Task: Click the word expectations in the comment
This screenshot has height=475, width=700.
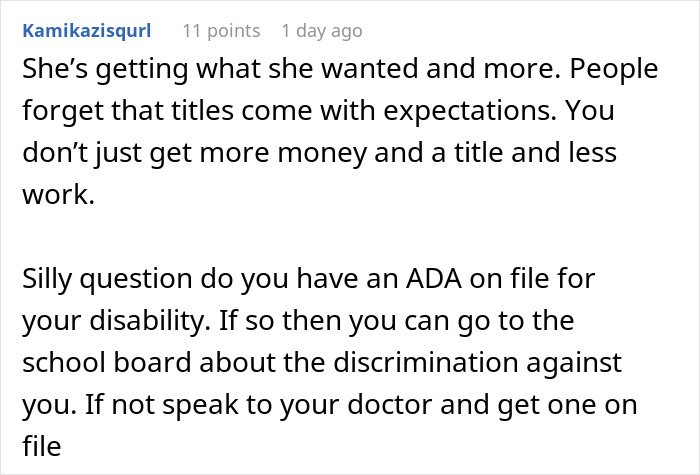Action: tap(470, 111)
